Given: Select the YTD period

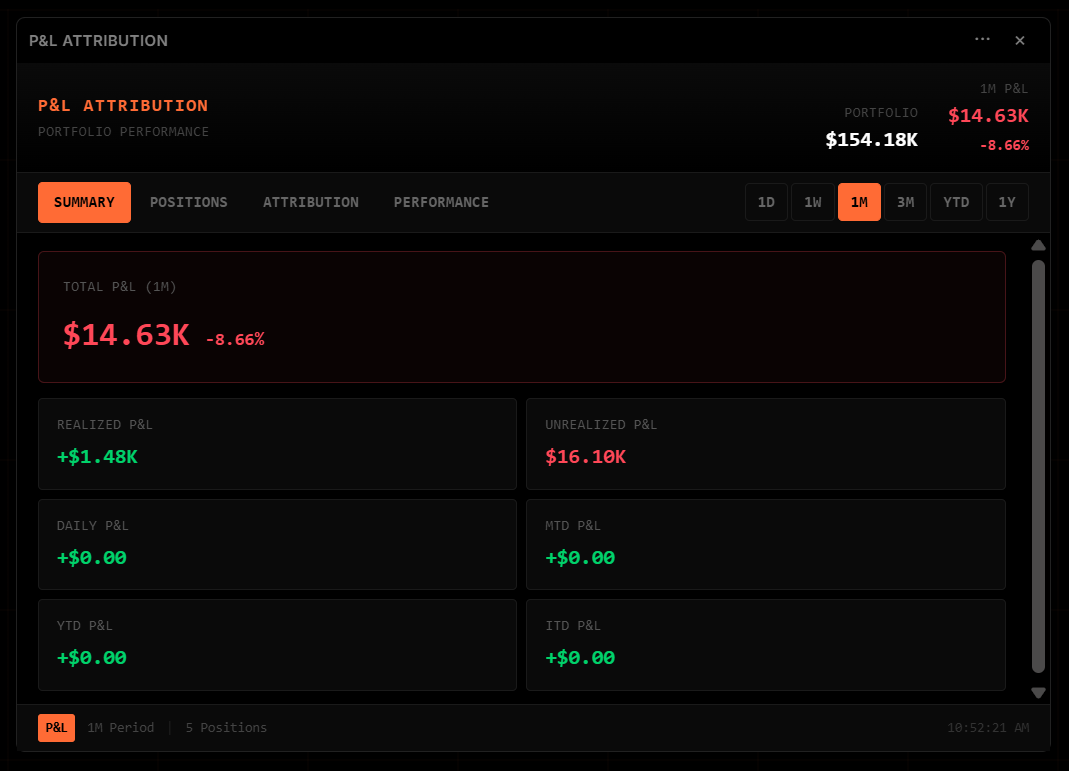Looking at the screenshot, I should coord(956,202).
